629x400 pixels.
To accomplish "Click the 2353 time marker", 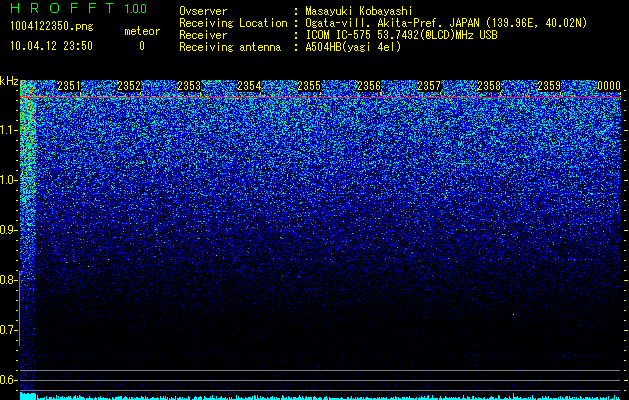I will coord(189,86).
